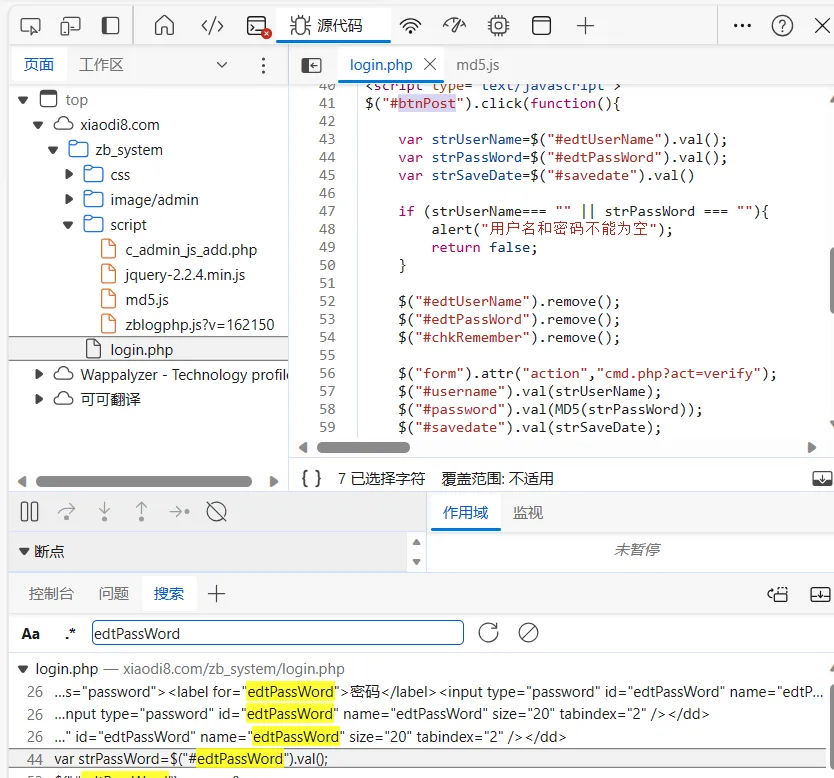The width and height of the screenshot is (834, 778).
Task: Click the pretty print braces icon
Action: tap(312, 478)
